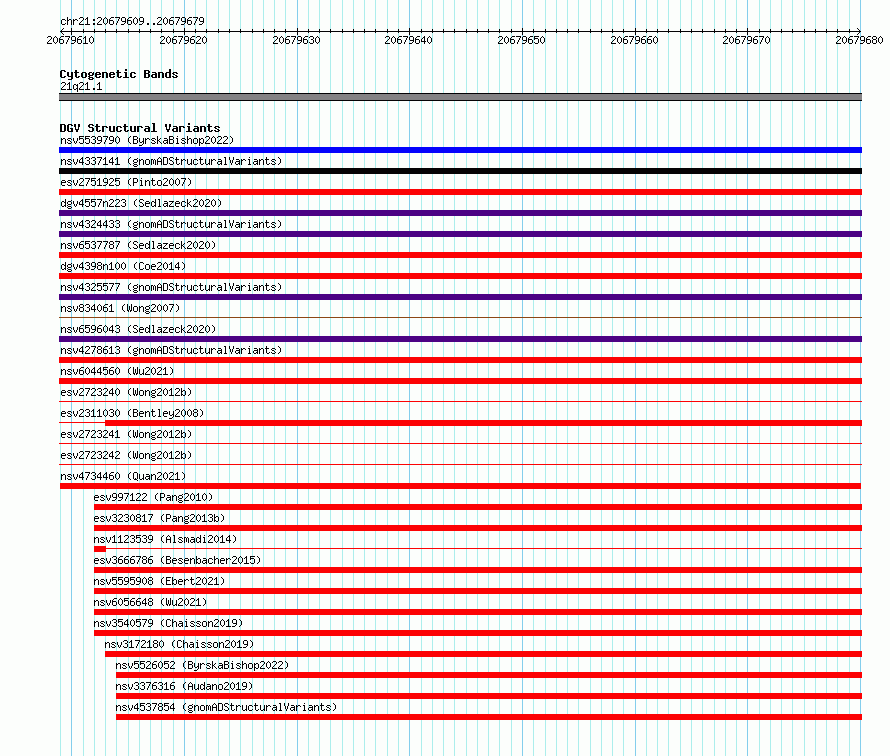Click the red bar under esv2311030
The height and width of the screenshot is (756, 890).
click(x=484, y=423)
